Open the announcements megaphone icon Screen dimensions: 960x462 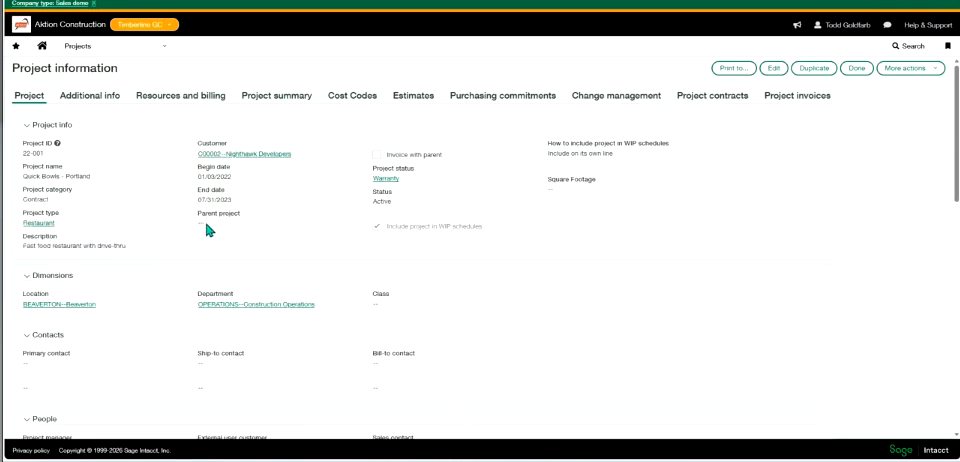[797, 25]
